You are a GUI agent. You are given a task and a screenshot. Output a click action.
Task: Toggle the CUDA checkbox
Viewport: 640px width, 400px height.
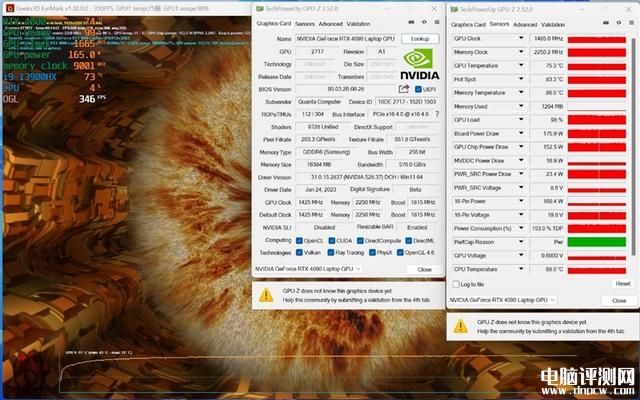coord(332,240)
